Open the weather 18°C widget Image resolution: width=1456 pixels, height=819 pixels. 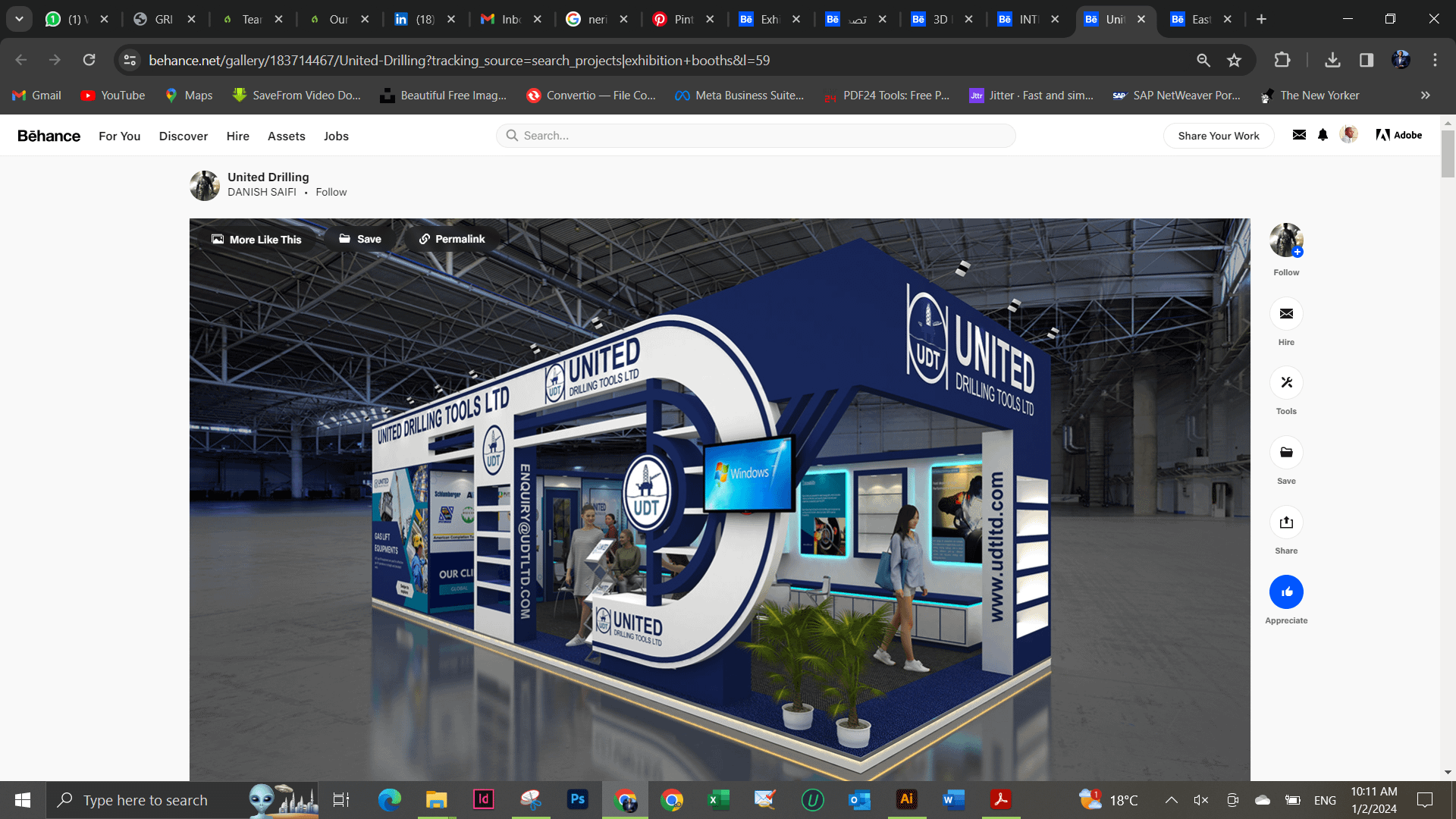(x=1109, y=800)
